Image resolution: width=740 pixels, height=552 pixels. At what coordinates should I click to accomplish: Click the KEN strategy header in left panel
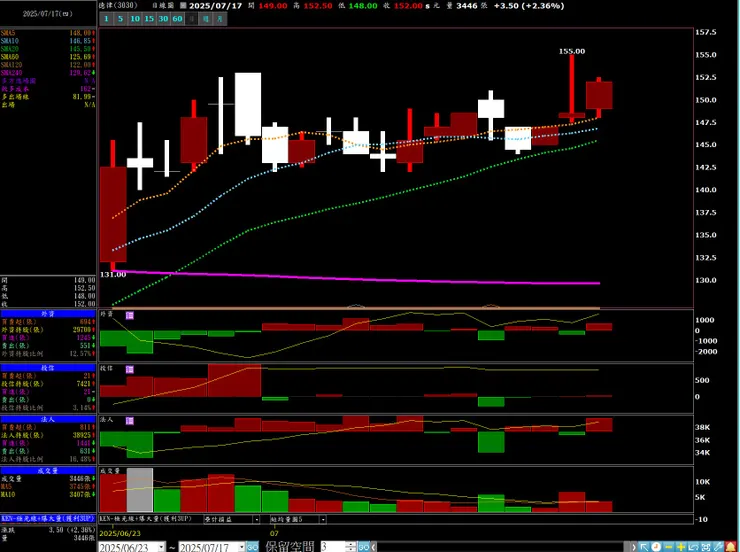coord(48,519)
